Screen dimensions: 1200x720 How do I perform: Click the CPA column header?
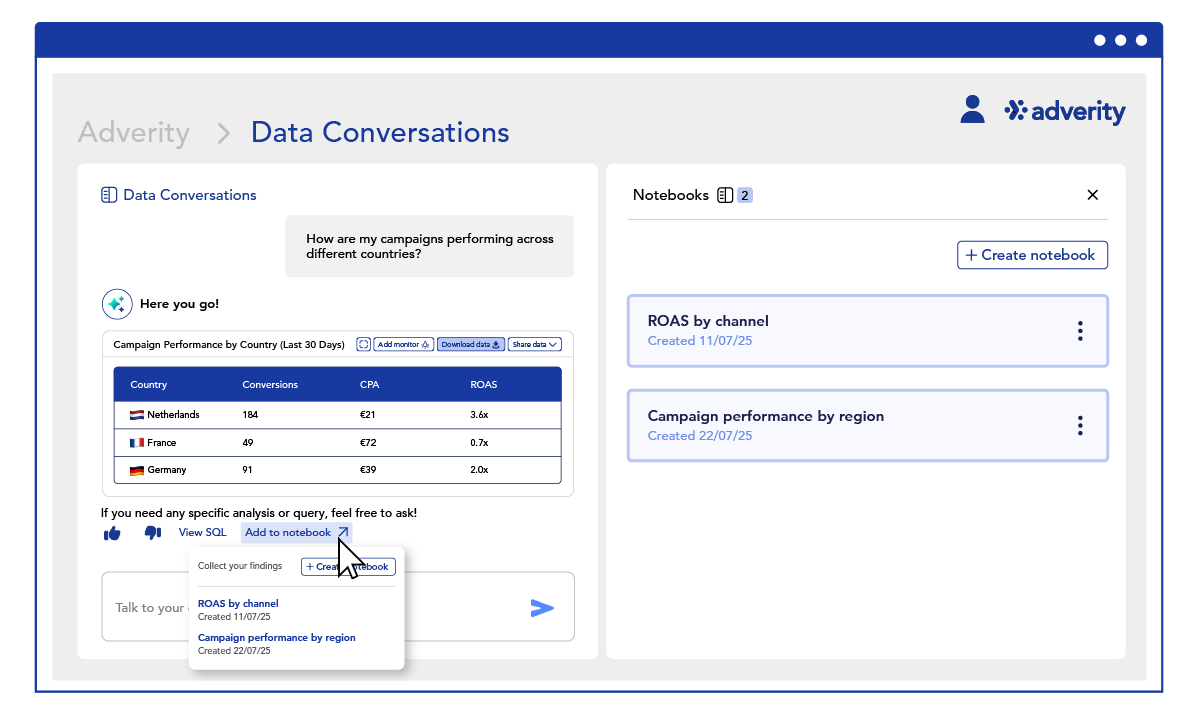point(369,385)
